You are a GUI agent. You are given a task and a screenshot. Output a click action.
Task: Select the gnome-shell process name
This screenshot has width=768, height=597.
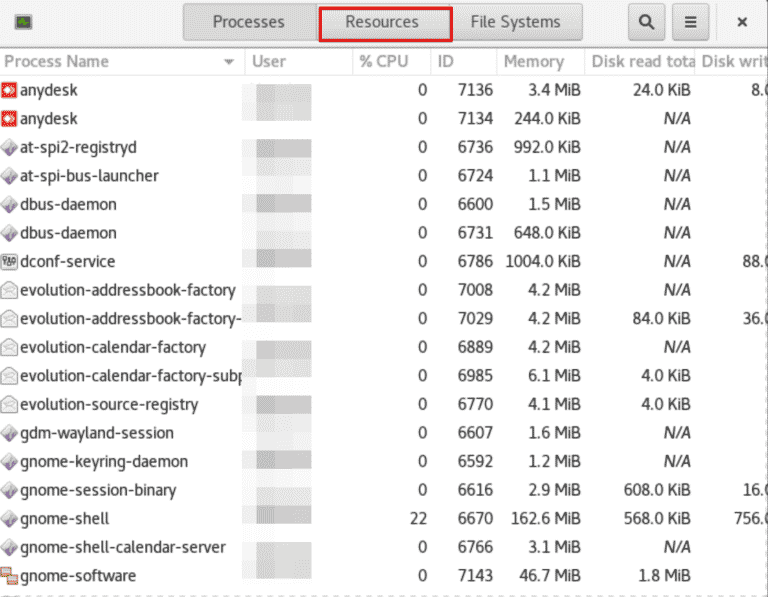[x=65, y=519]
